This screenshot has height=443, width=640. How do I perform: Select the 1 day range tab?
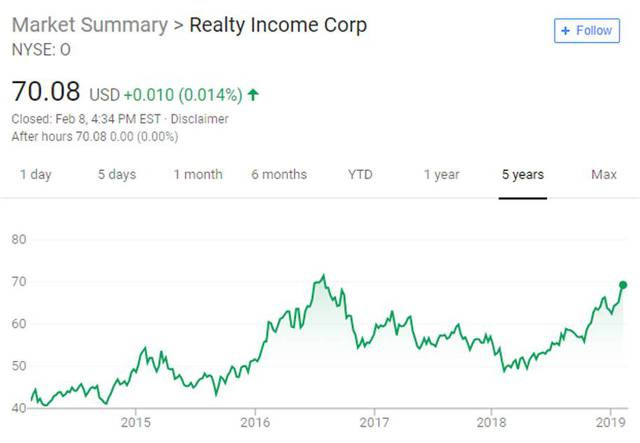[36, 175]
